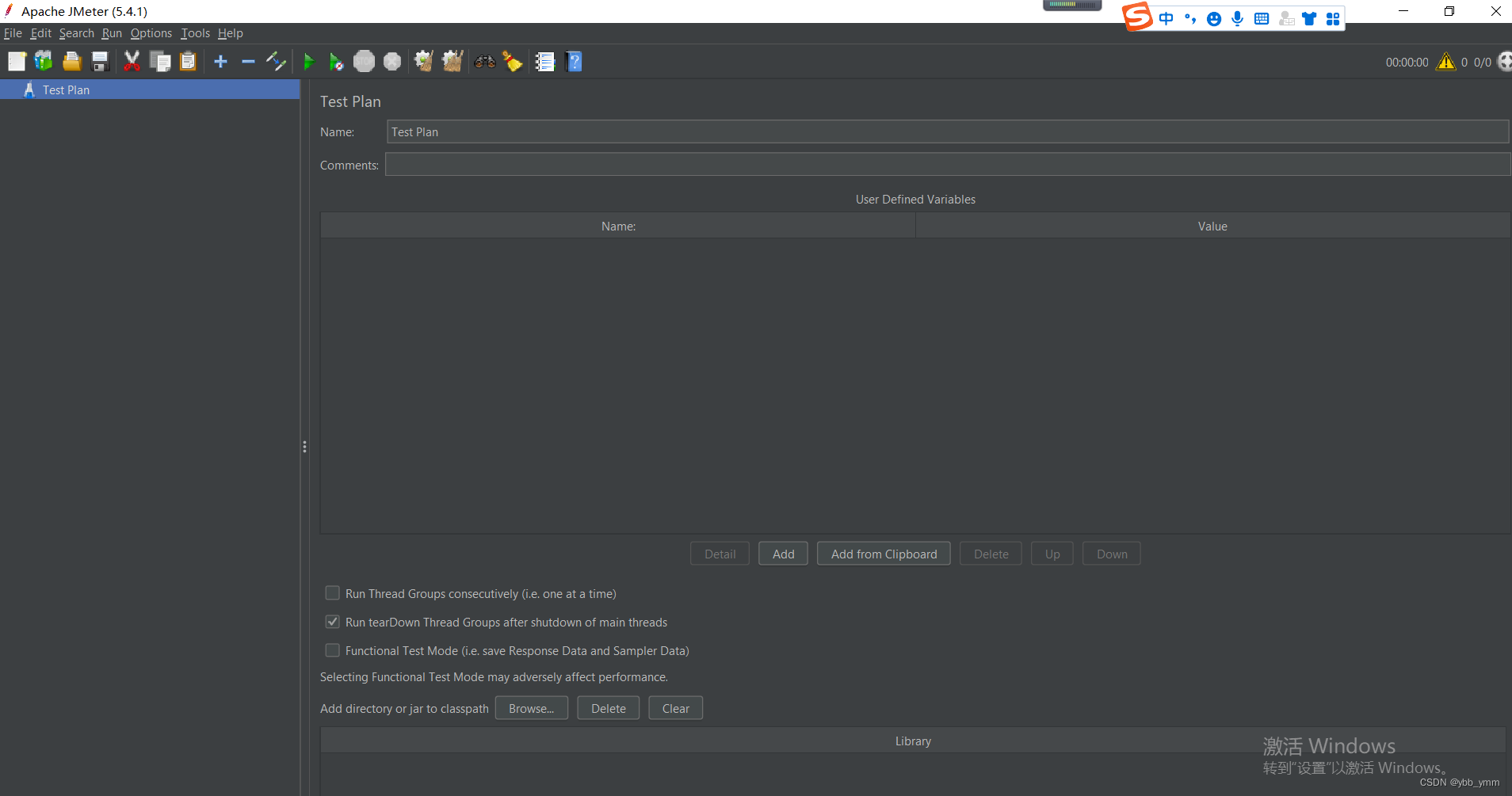Click the Clear All double-broom icon

[x=452, y=62]
